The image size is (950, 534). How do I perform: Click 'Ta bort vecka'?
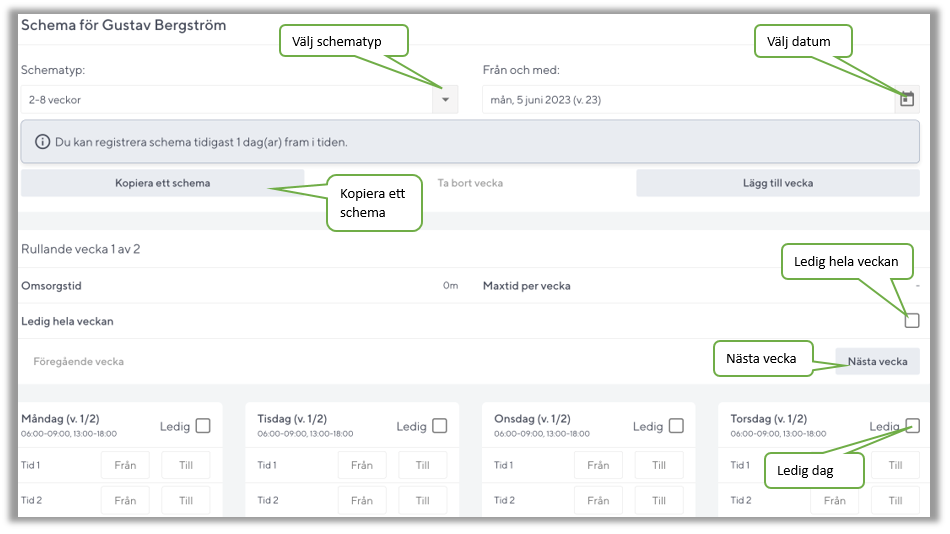(x=470, y=183)
